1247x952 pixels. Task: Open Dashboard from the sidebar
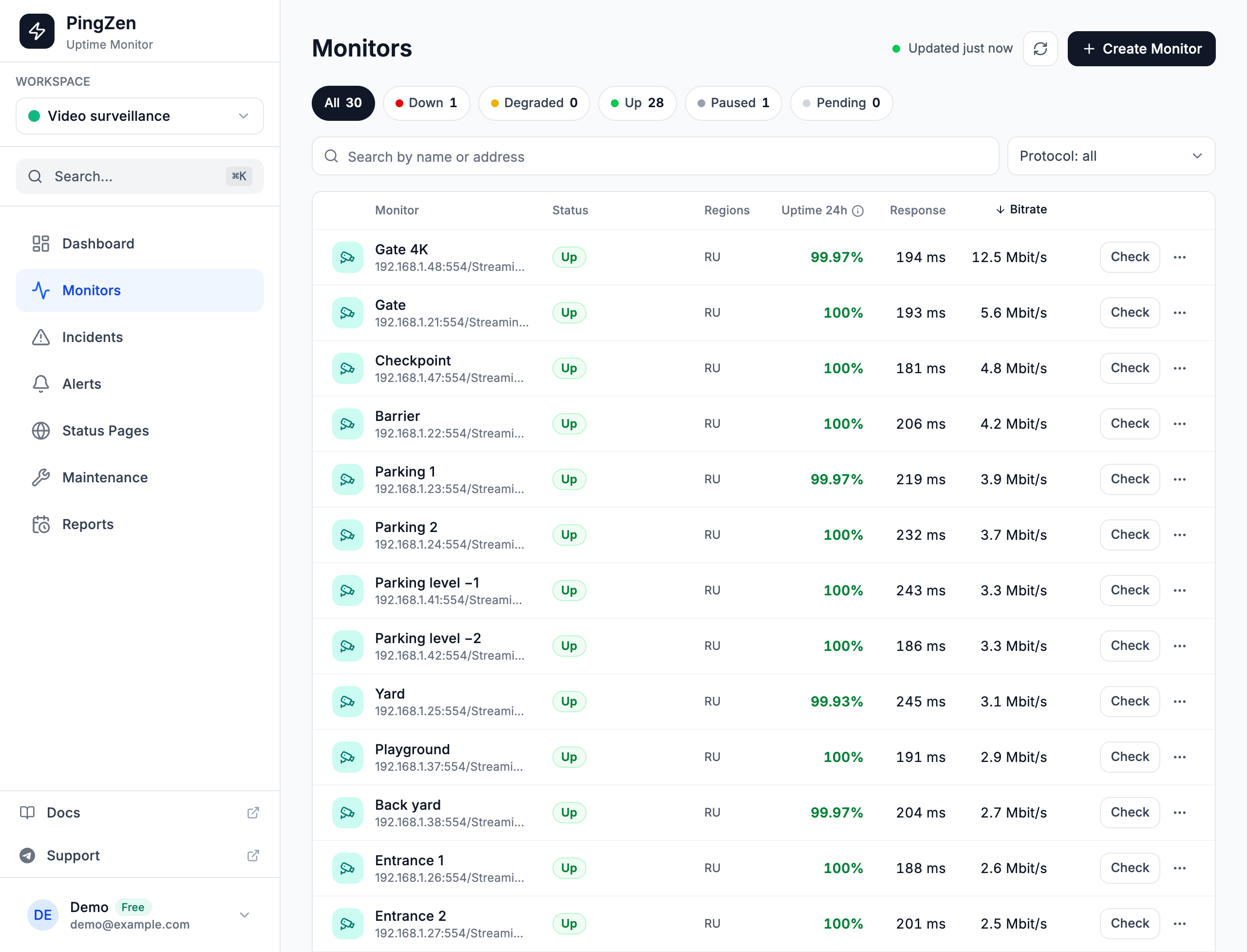[x=139, y=244]
